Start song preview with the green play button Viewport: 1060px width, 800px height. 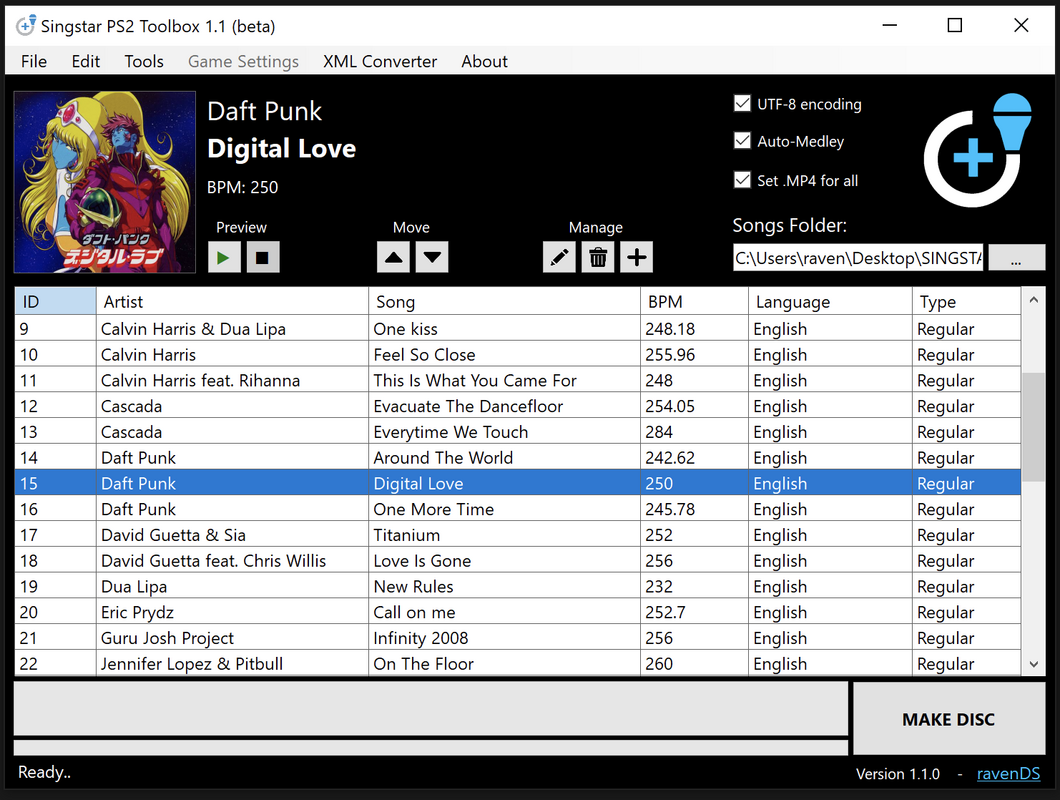(224, 258)
